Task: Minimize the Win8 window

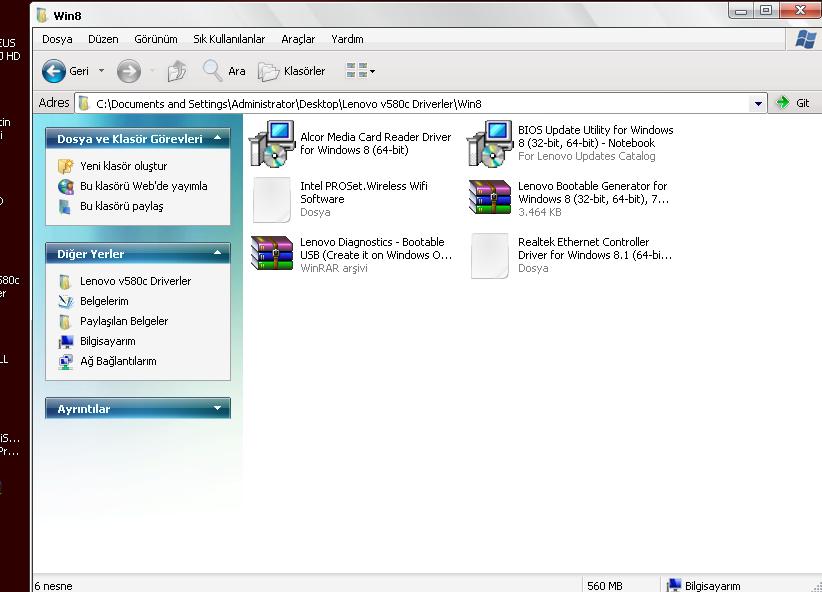Action: pyautogui.click(x=741, y=11)
